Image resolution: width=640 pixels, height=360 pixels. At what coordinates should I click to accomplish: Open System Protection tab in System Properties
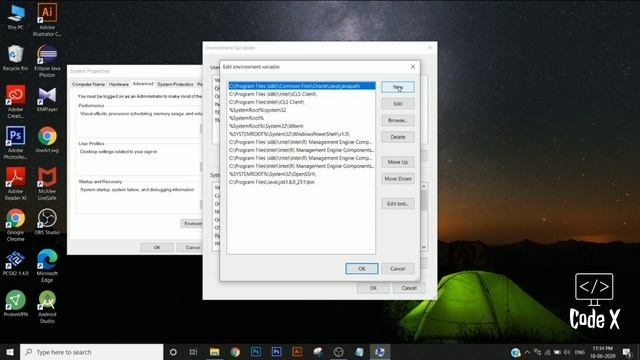click(x=175, y=84)
